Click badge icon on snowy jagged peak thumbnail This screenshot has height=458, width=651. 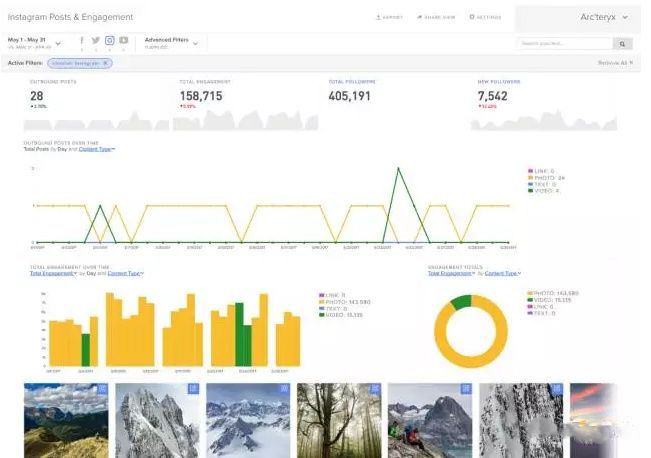(193, 389)
